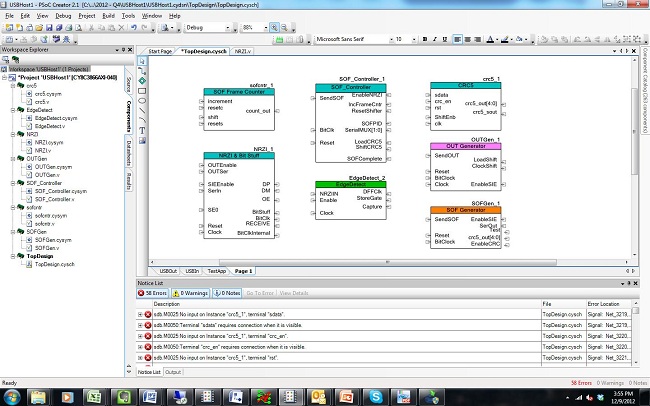Viewport: 650px width, 406px height.
Task: Click the schematic horizontal scrollbar
Action: coord(388,262)
